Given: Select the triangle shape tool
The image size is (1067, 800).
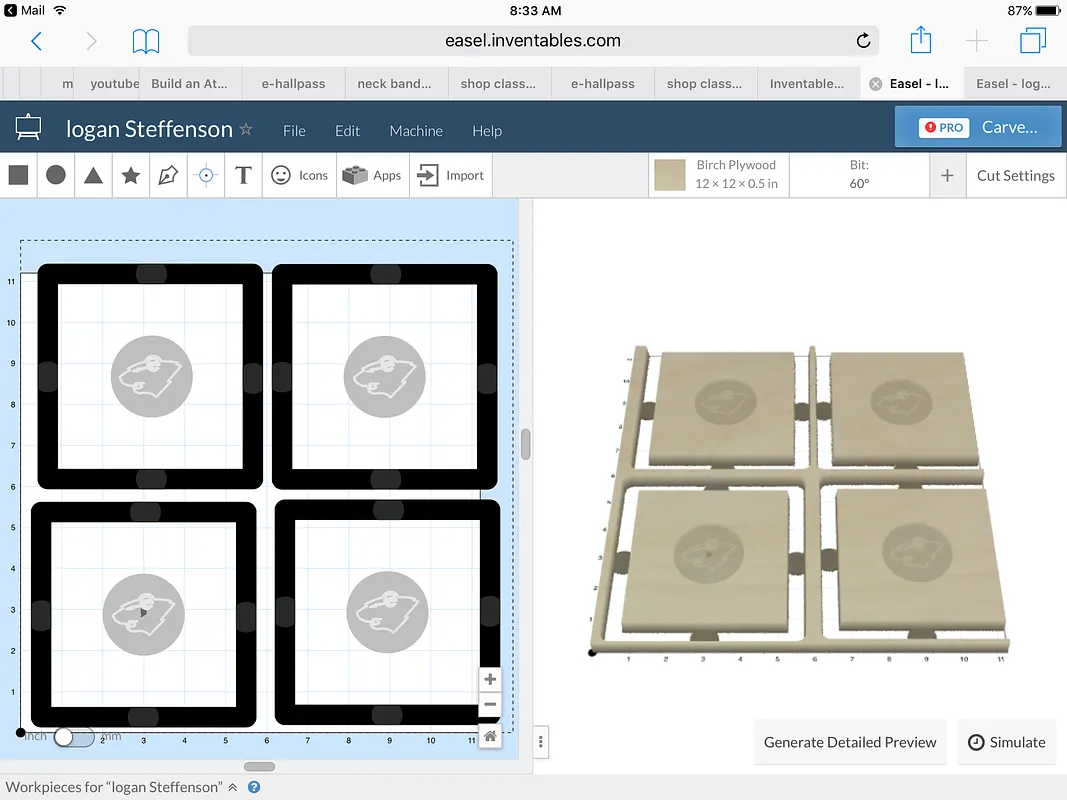Looking at the screenshot, I should click(x=93, y=175).
